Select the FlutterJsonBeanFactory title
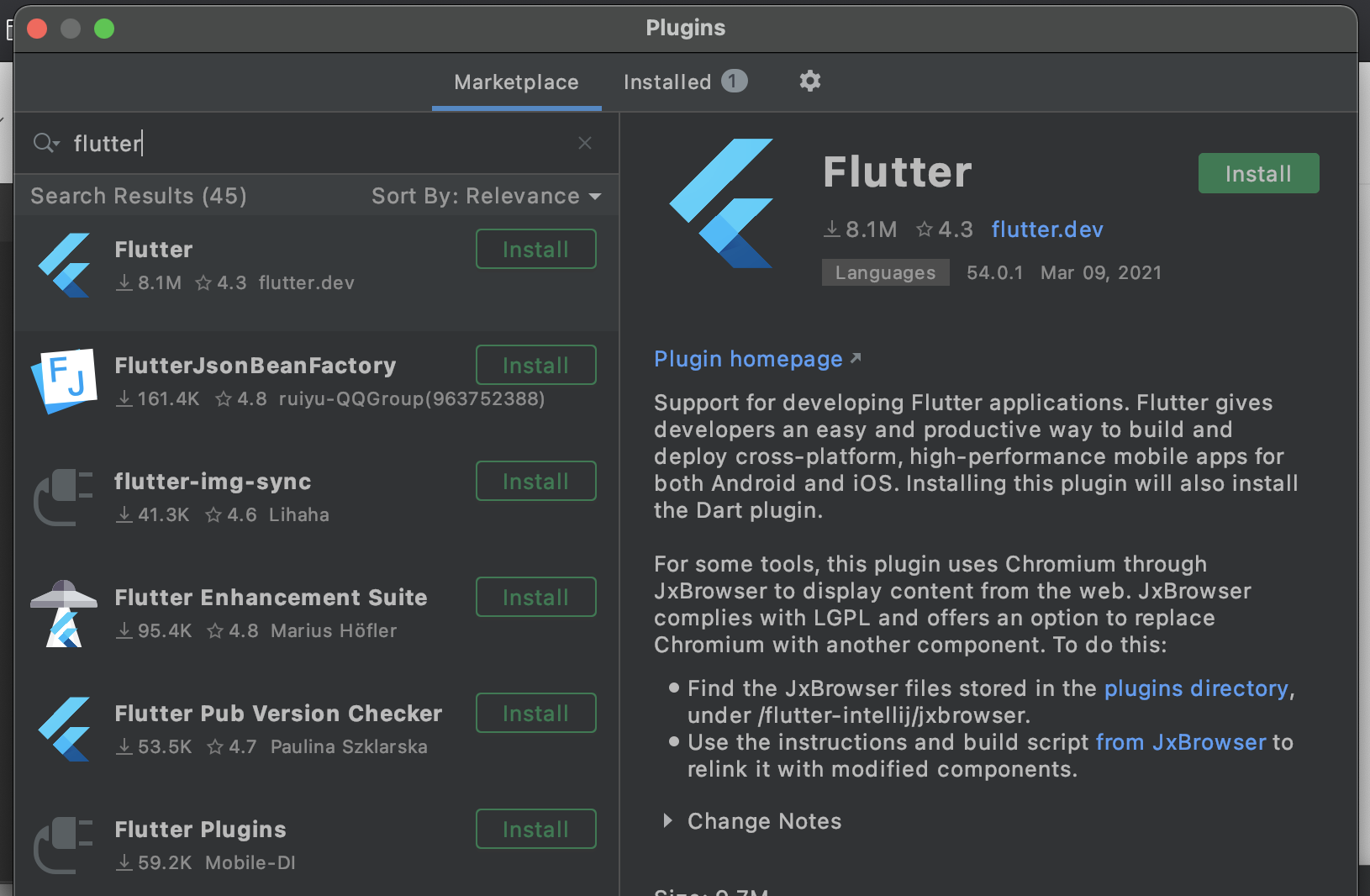The width and height of the screenshot is (1370, 896). click(256, 366)
